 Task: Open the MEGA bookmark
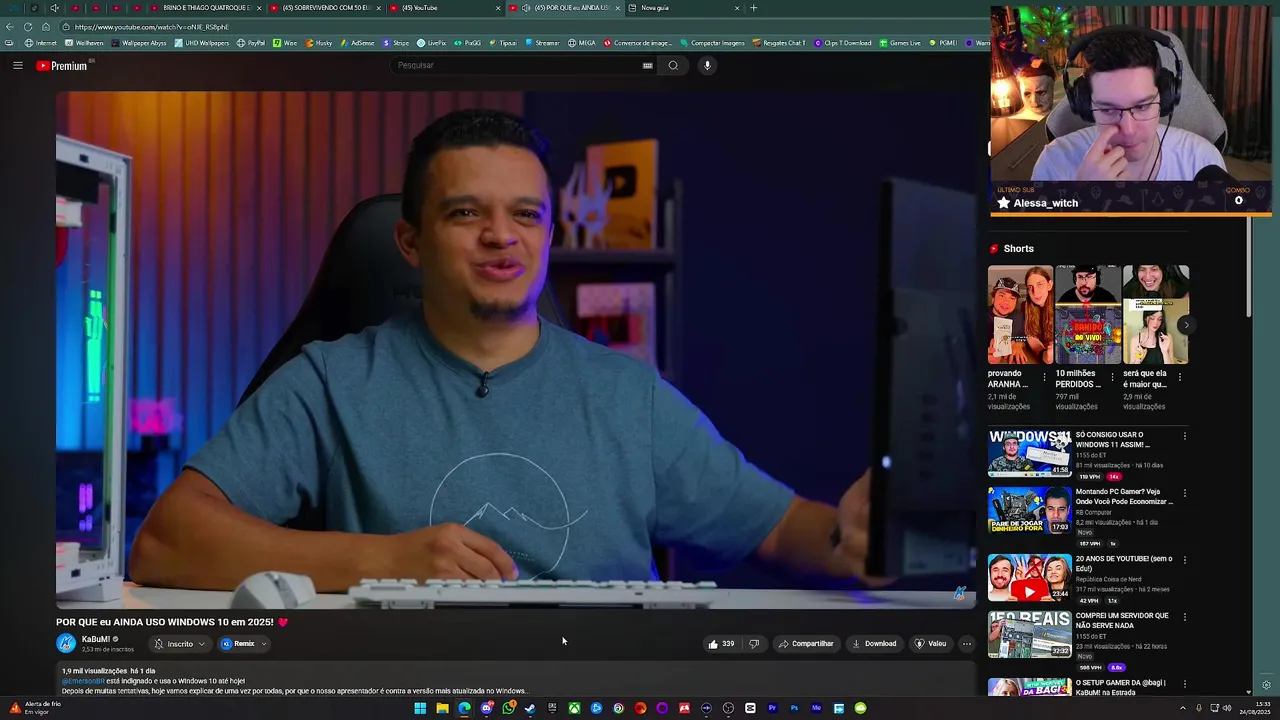click(x=582, y=43)
